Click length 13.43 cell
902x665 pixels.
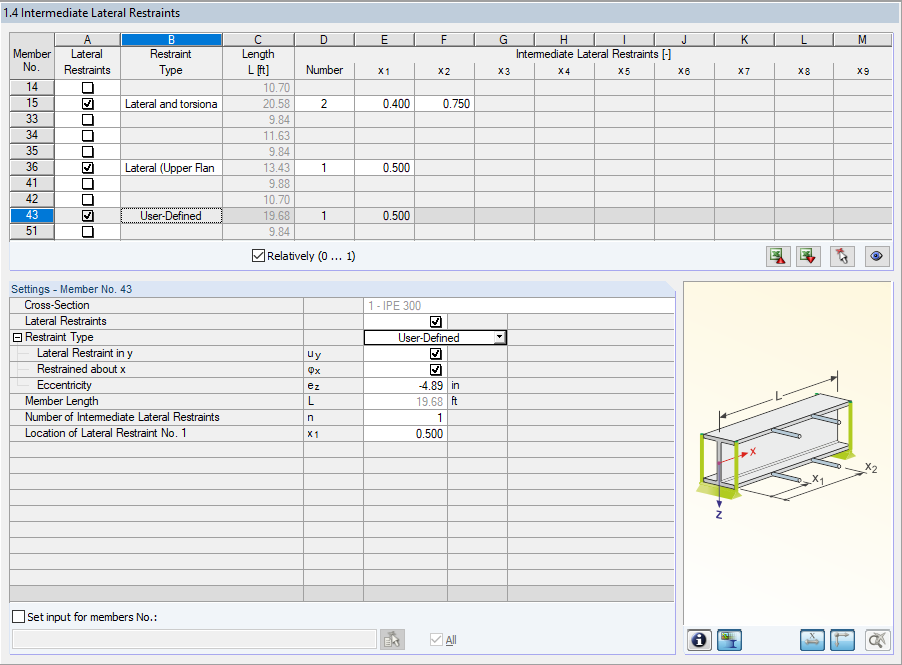pyautogui.click(x=258, y=167)
